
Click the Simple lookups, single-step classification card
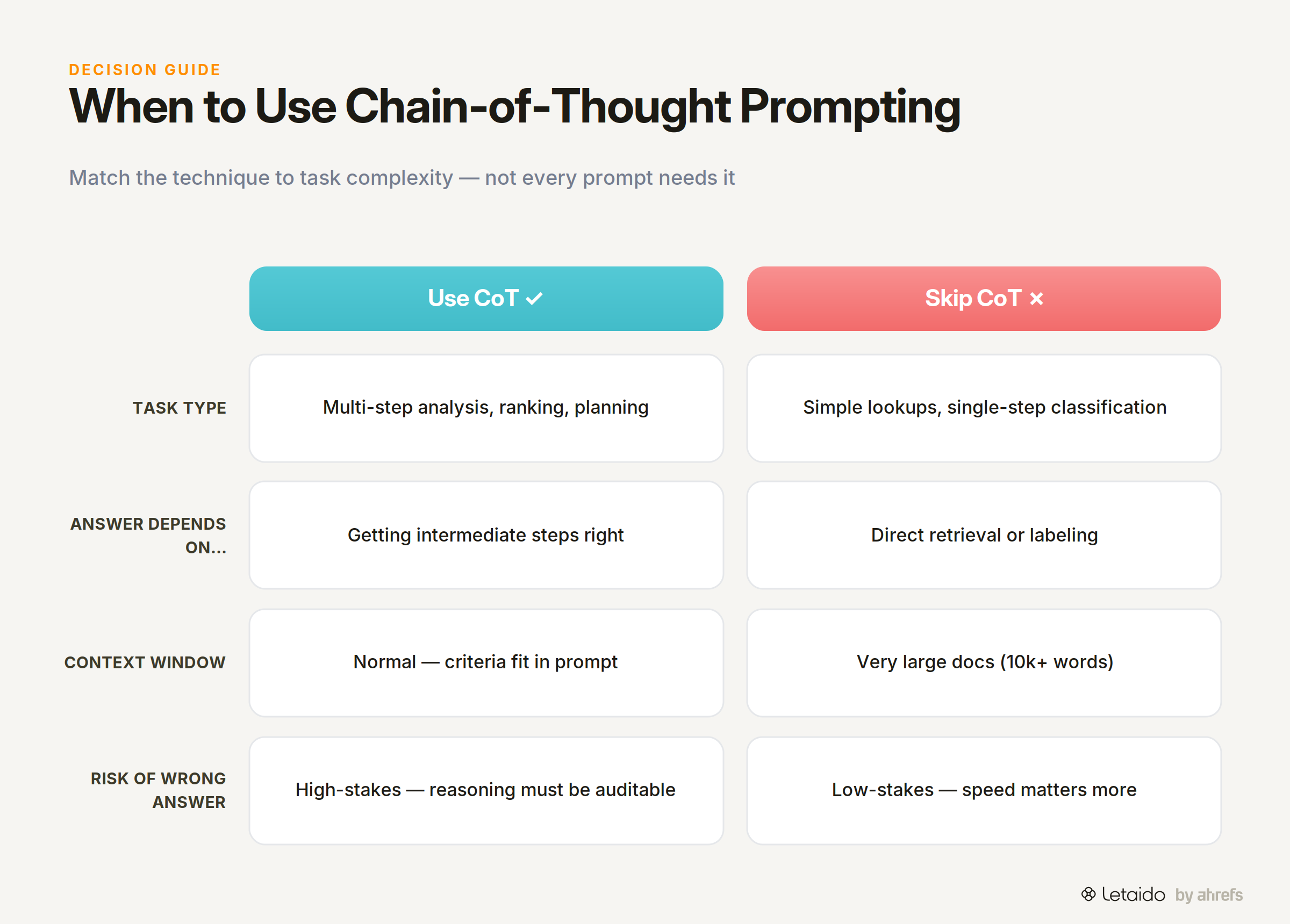[x=984, y=408]
